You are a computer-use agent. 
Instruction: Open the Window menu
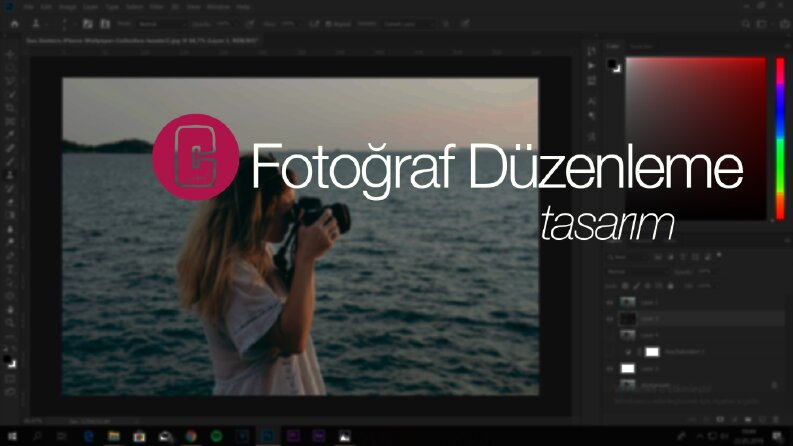pos(218,7)
